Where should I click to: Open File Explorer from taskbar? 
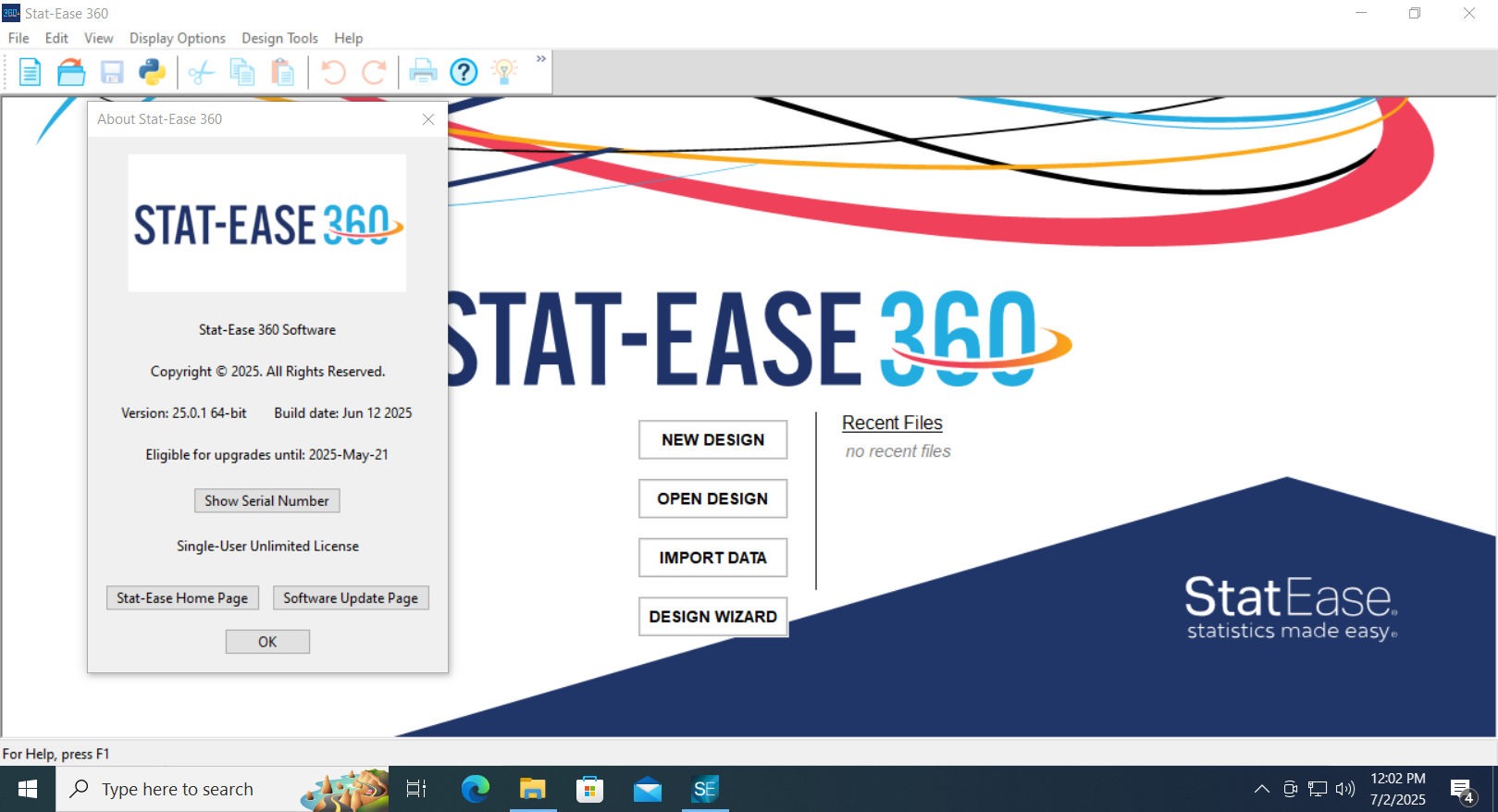[x=532, y=789]
